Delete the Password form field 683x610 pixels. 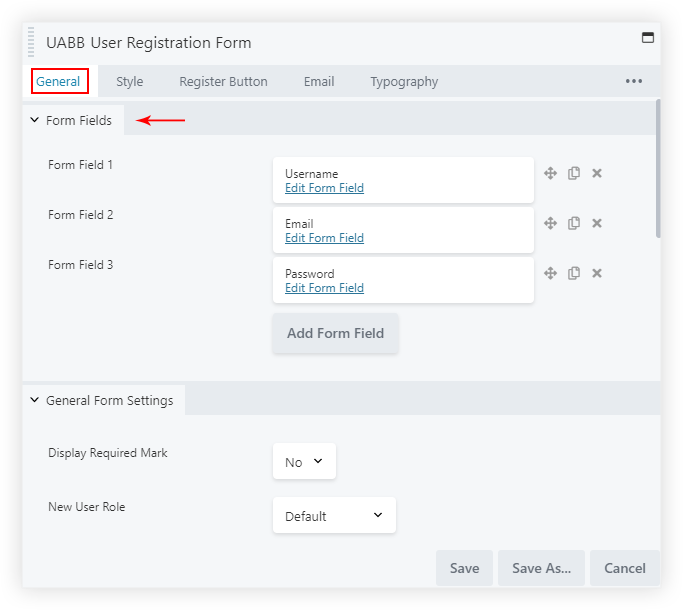pyautogui.click(x=597, y=273)
